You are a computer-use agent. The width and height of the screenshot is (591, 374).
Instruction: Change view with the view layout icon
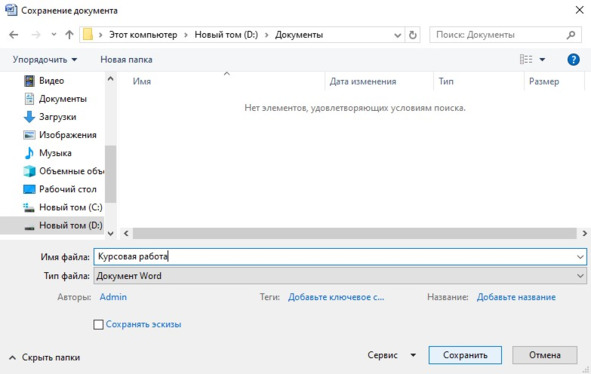[526, 59]
